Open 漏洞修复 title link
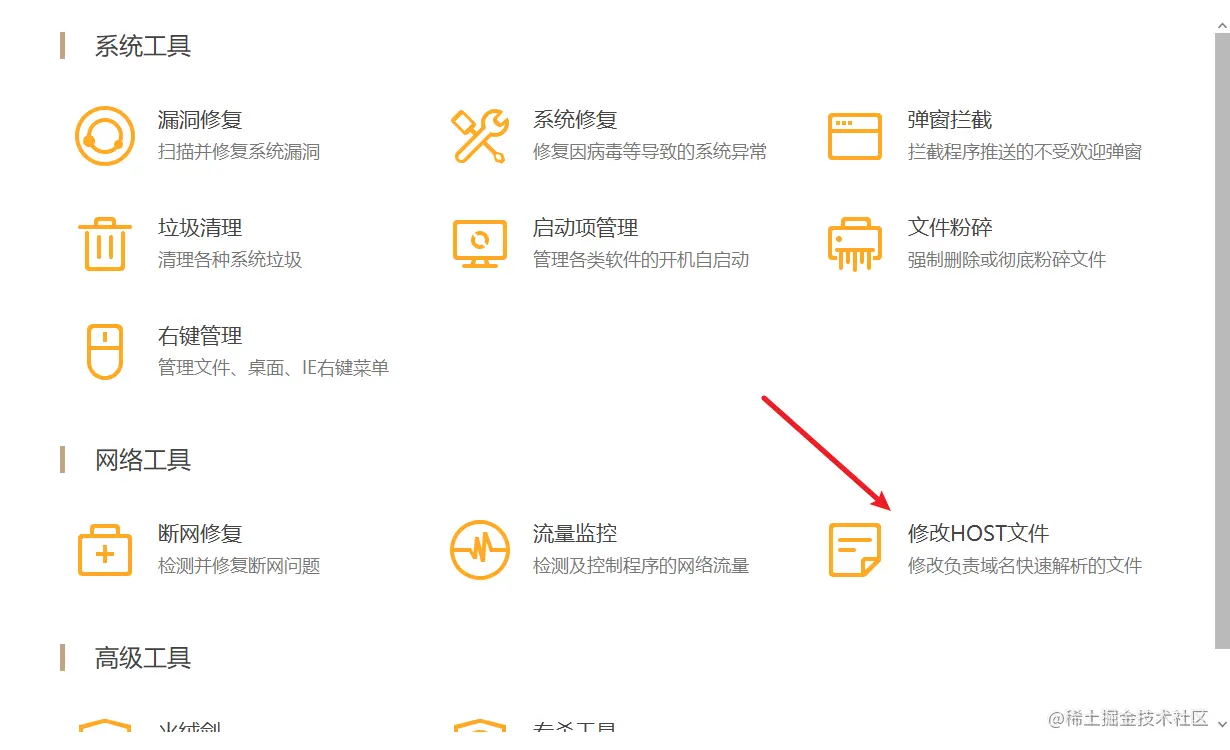This screenshot has height=750, width=1230. [200, 120]
